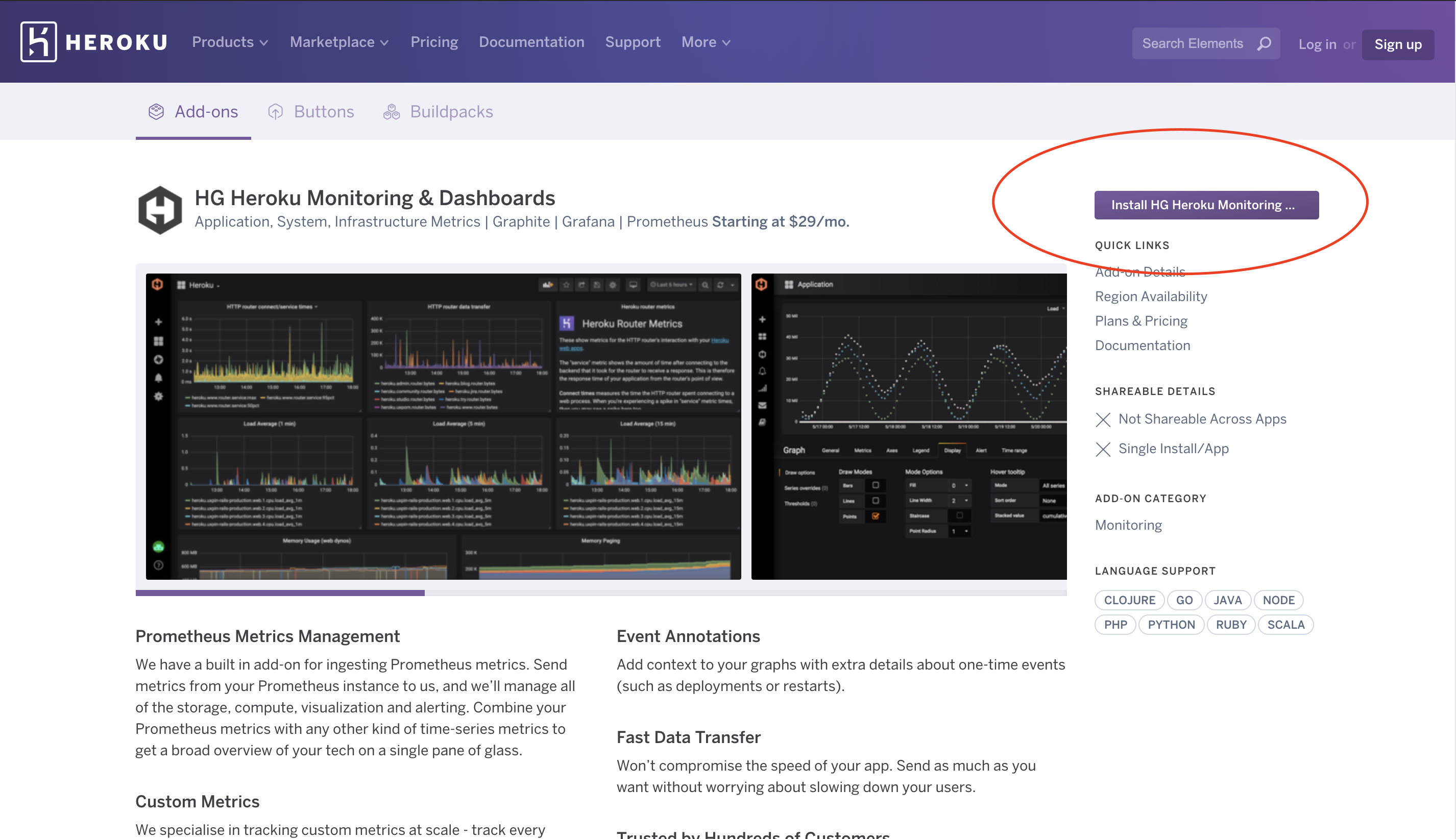Screen dimensions: 1456x839
Task: Click the PHP language tag
Action: (1115, 625)
